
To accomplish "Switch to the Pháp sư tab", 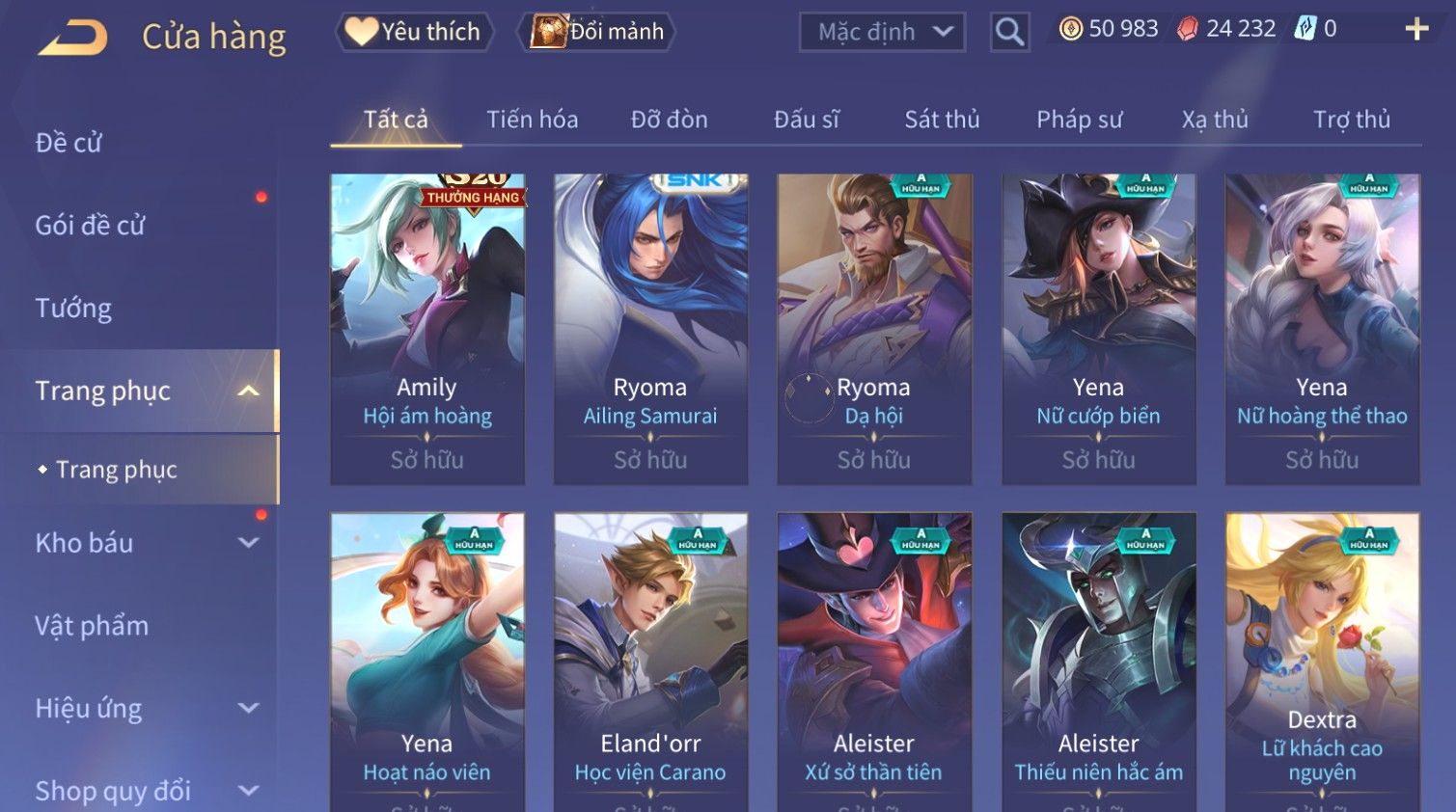I will 1079,120.
